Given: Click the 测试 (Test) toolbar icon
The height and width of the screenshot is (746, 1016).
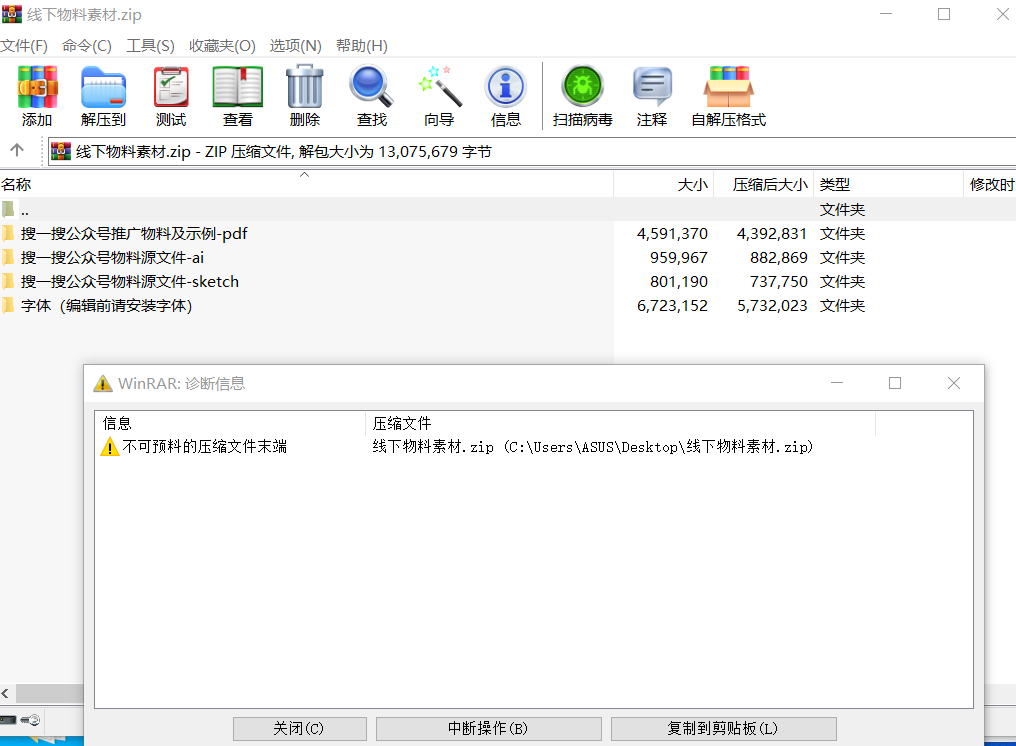Looking at the screenshot, I should pos(171,86).
